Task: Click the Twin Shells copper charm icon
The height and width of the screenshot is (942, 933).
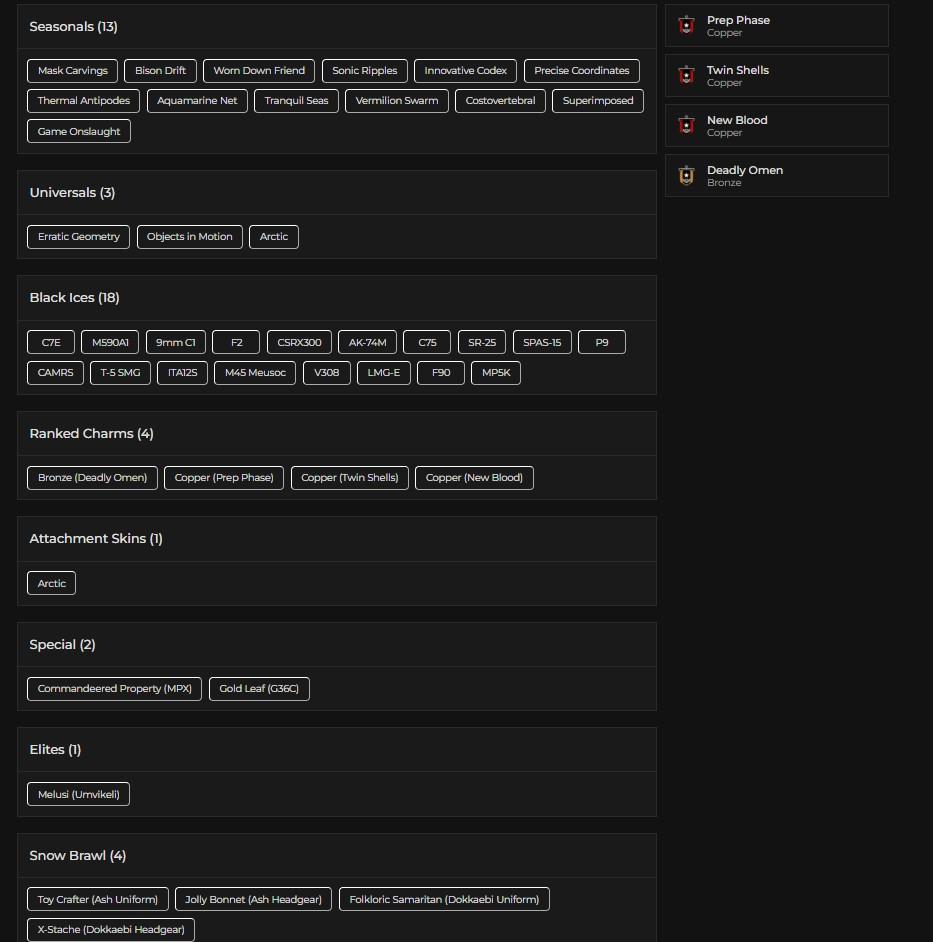Action: point(686,76)
